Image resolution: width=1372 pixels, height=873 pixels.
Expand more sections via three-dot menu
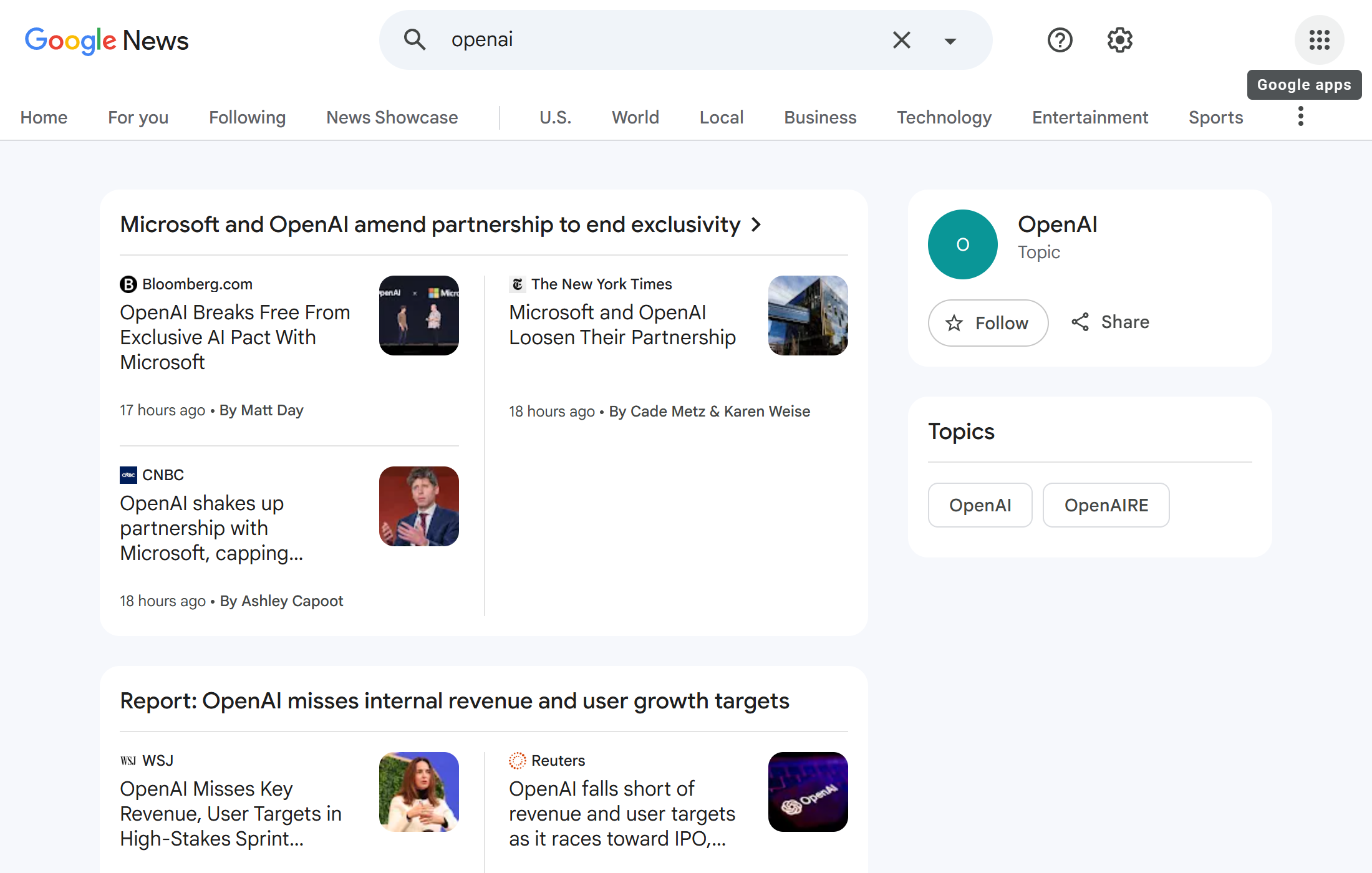click(1300, 117)
